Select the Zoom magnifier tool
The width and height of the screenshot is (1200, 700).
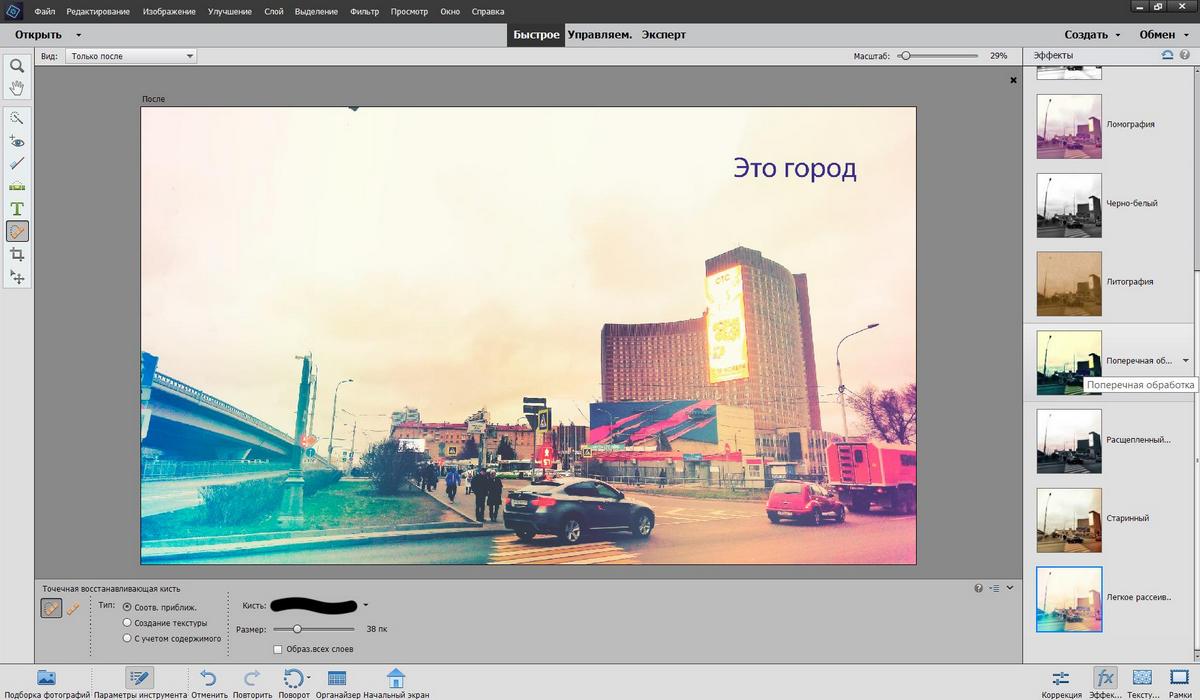pyautogui.click(x=17, y=66)
